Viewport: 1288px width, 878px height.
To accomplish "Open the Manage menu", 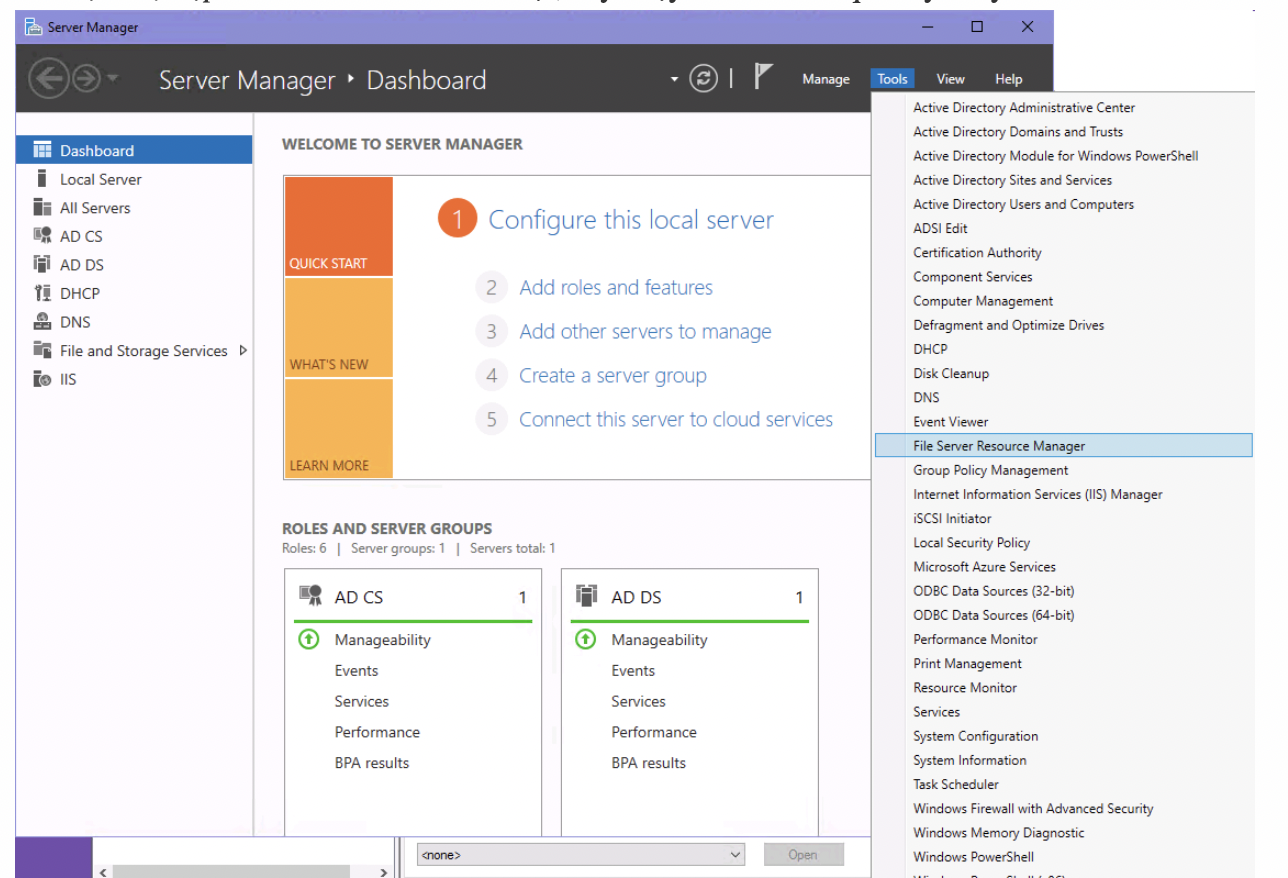I will (826, 79).
